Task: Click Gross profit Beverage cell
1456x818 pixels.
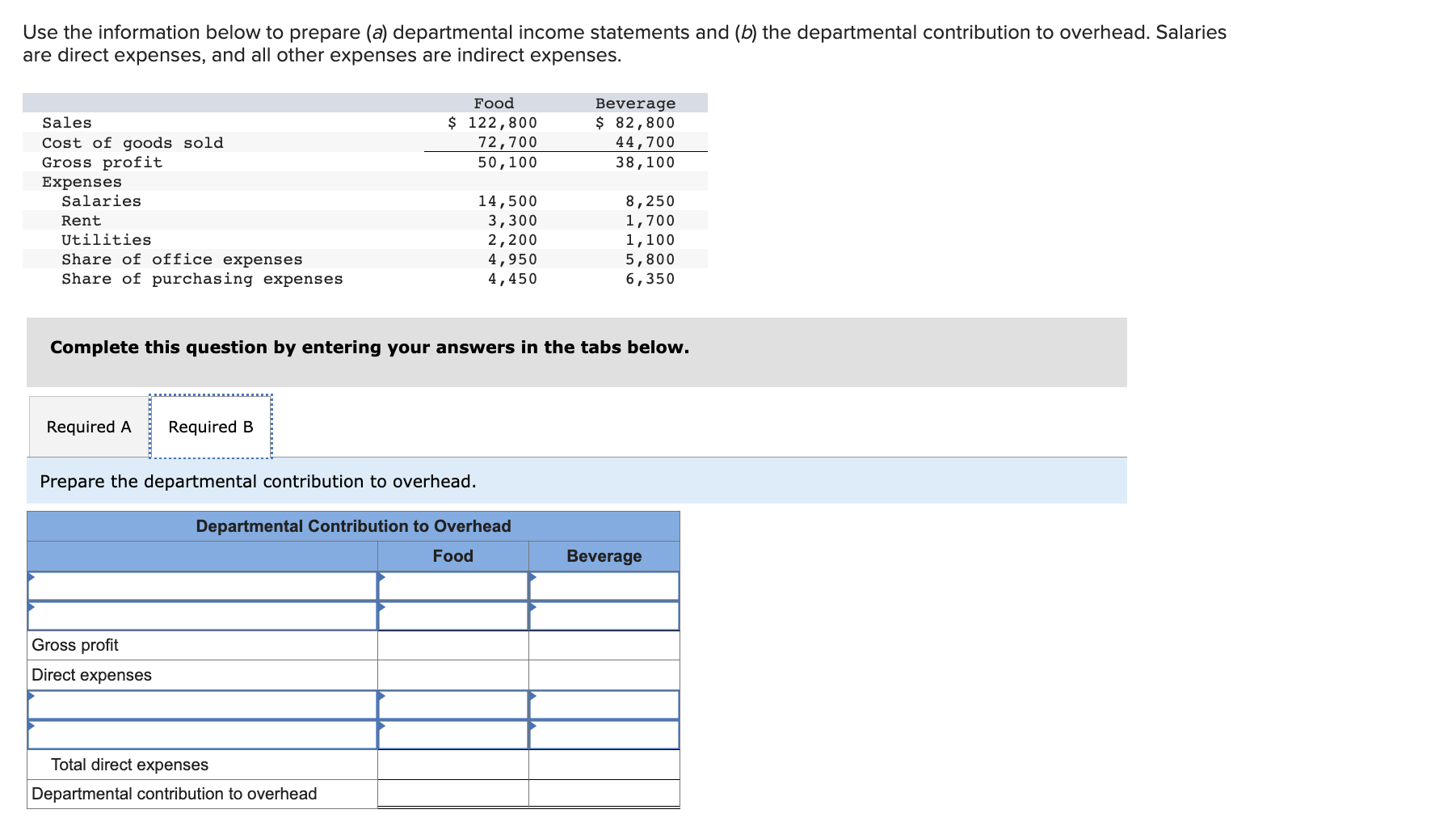Action: 604,645
